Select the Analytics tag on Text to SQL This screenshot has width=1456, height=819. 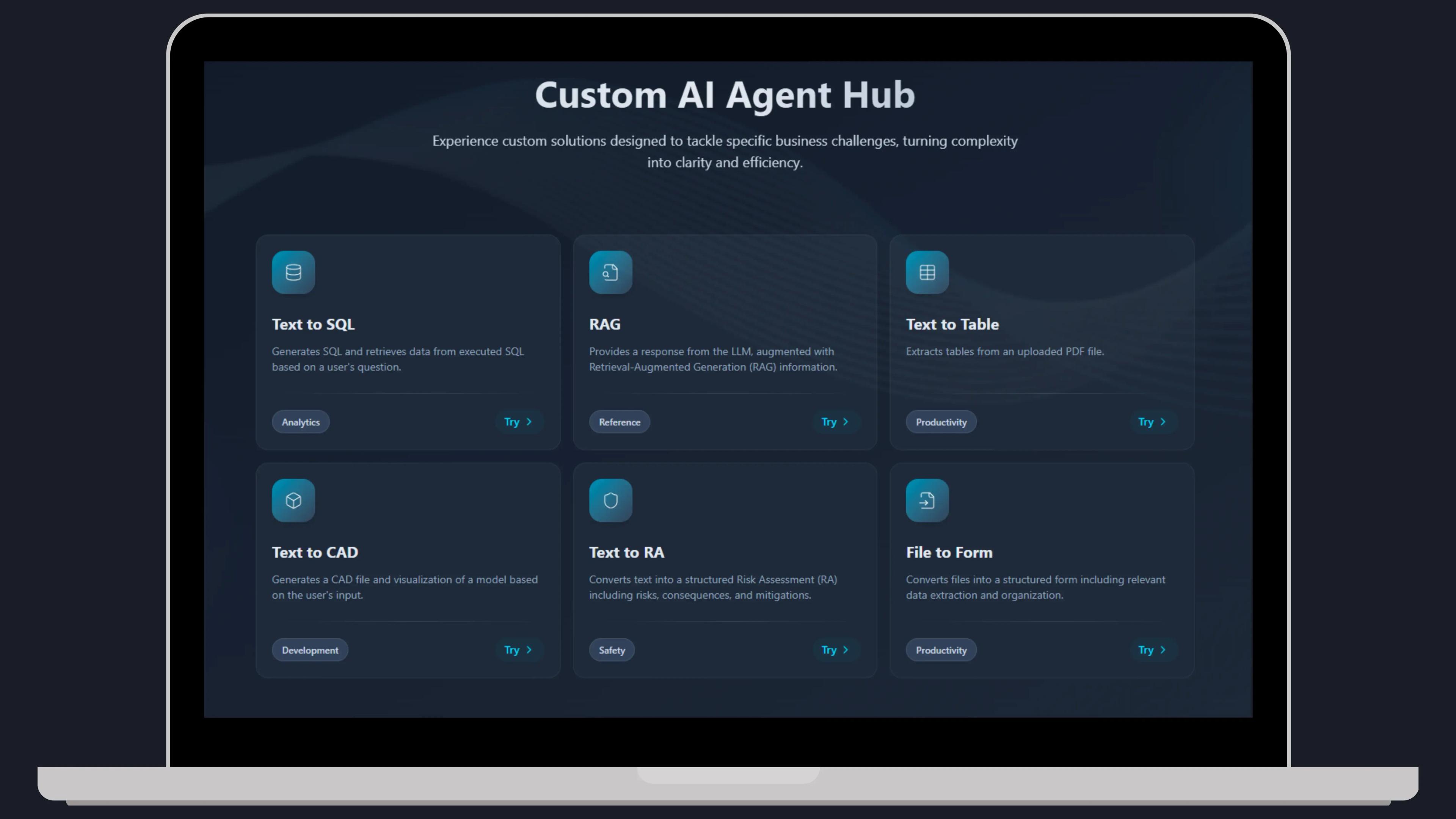(300, 422)
